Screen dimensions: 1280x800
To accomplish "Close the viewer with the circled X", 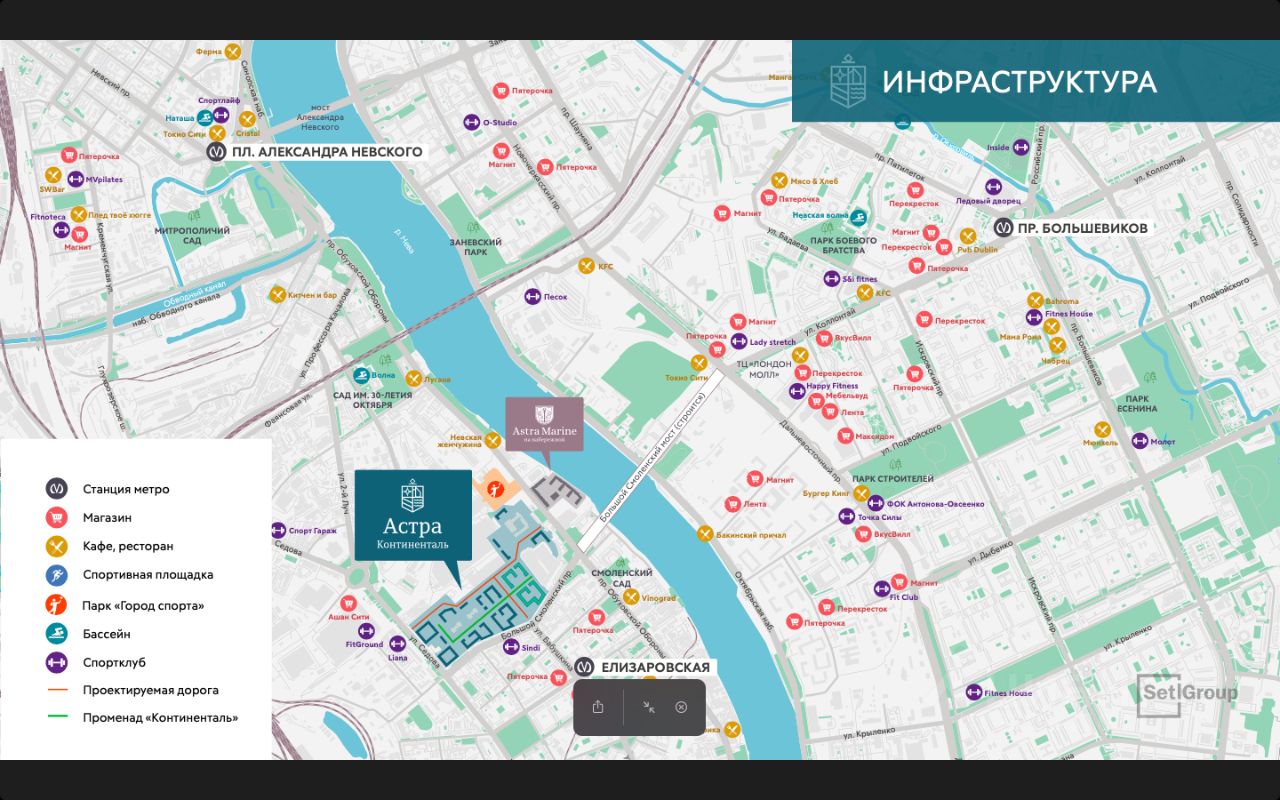I will pyautogui.click(x=681, y=707).
